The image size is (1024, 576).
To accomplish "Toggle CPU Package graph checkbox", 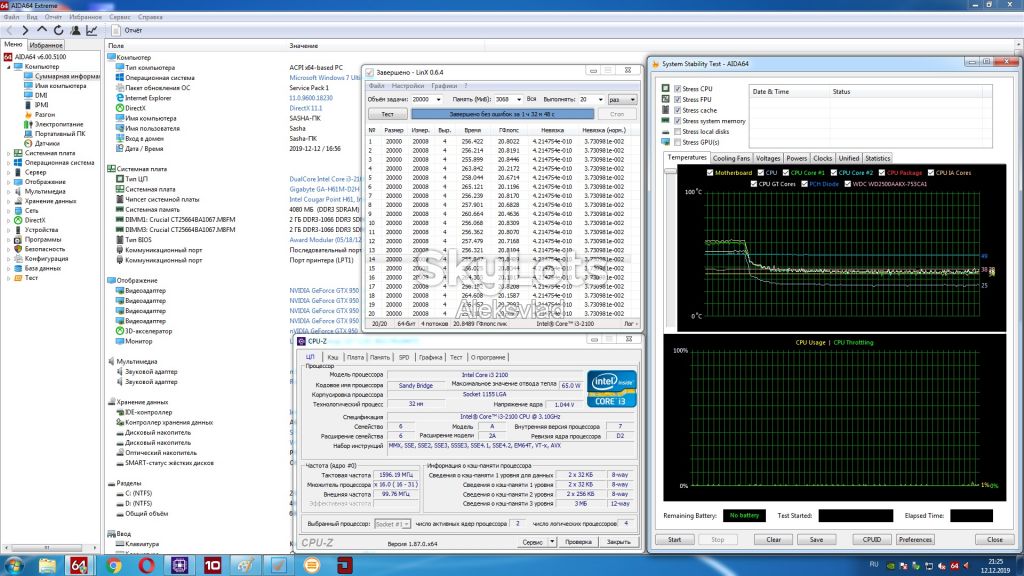I will 882,173.
